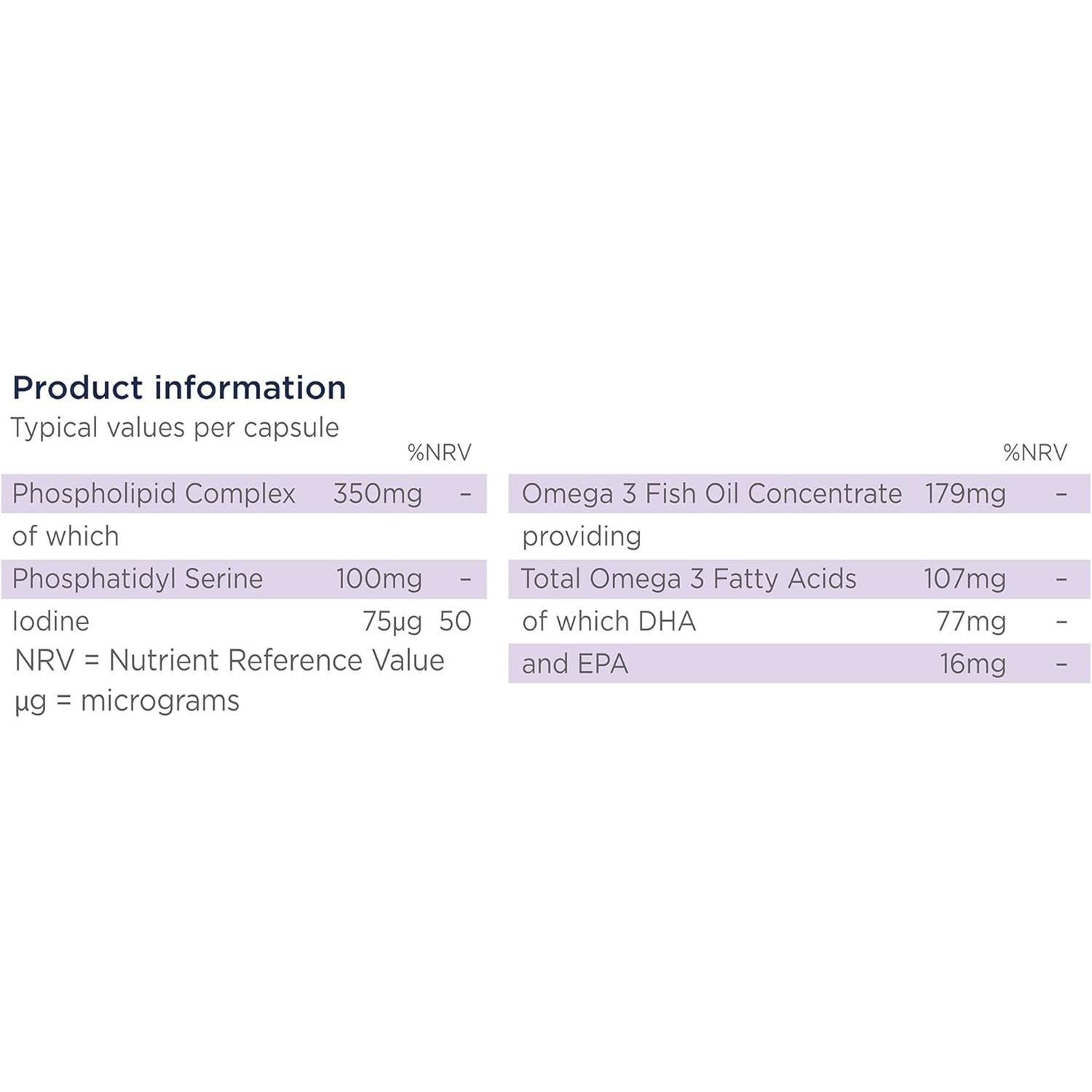Image resolution: width=1092 pixels, height=1092 pixels.
Task: Click the Product information heading
Action: [179, 387]
